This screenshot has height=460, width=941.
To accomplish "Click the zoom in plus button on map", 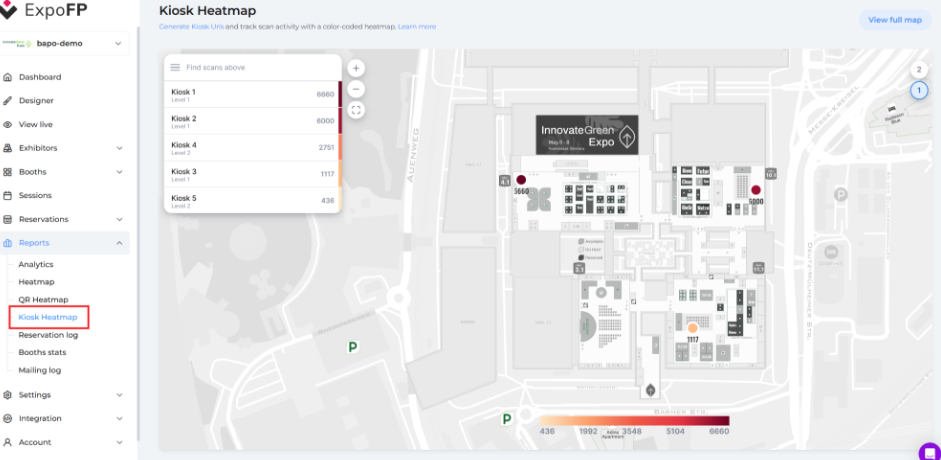I will (x=356, y=68).
